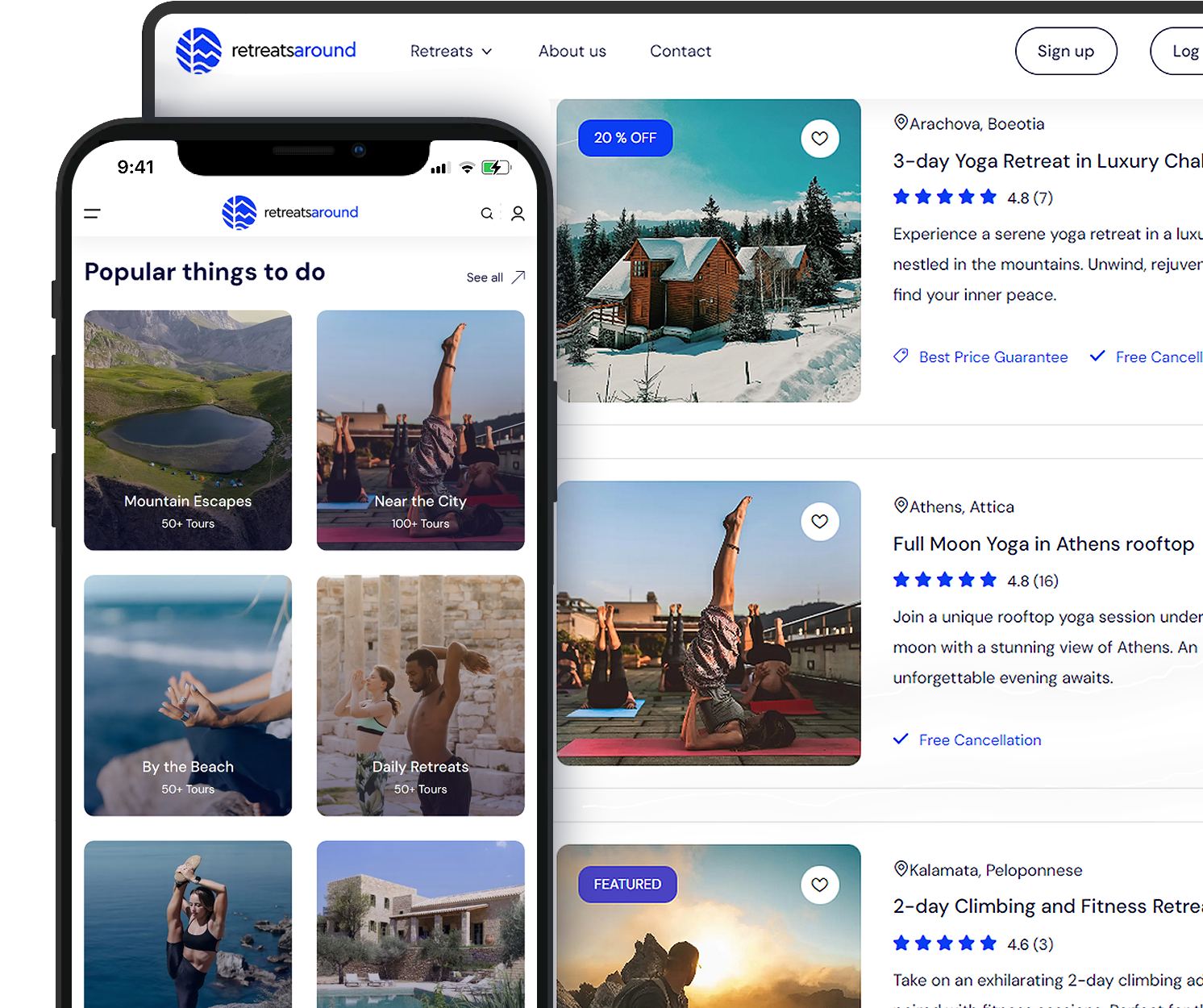
Task: Click the 4.8 (7) star rating
Action: 973,198
